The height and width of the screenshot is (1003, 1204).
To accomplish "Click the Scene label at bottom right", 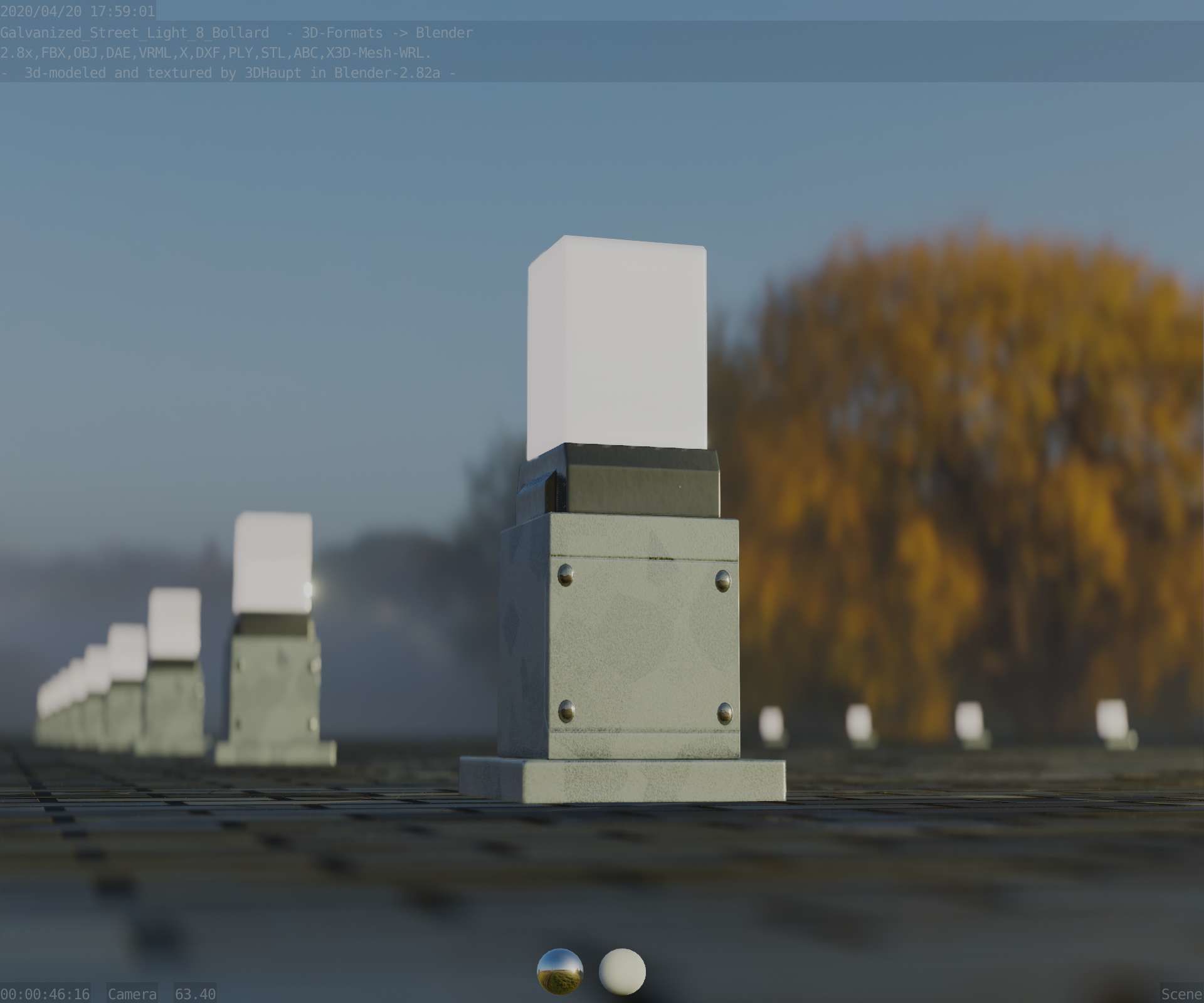I will 1182,994.
